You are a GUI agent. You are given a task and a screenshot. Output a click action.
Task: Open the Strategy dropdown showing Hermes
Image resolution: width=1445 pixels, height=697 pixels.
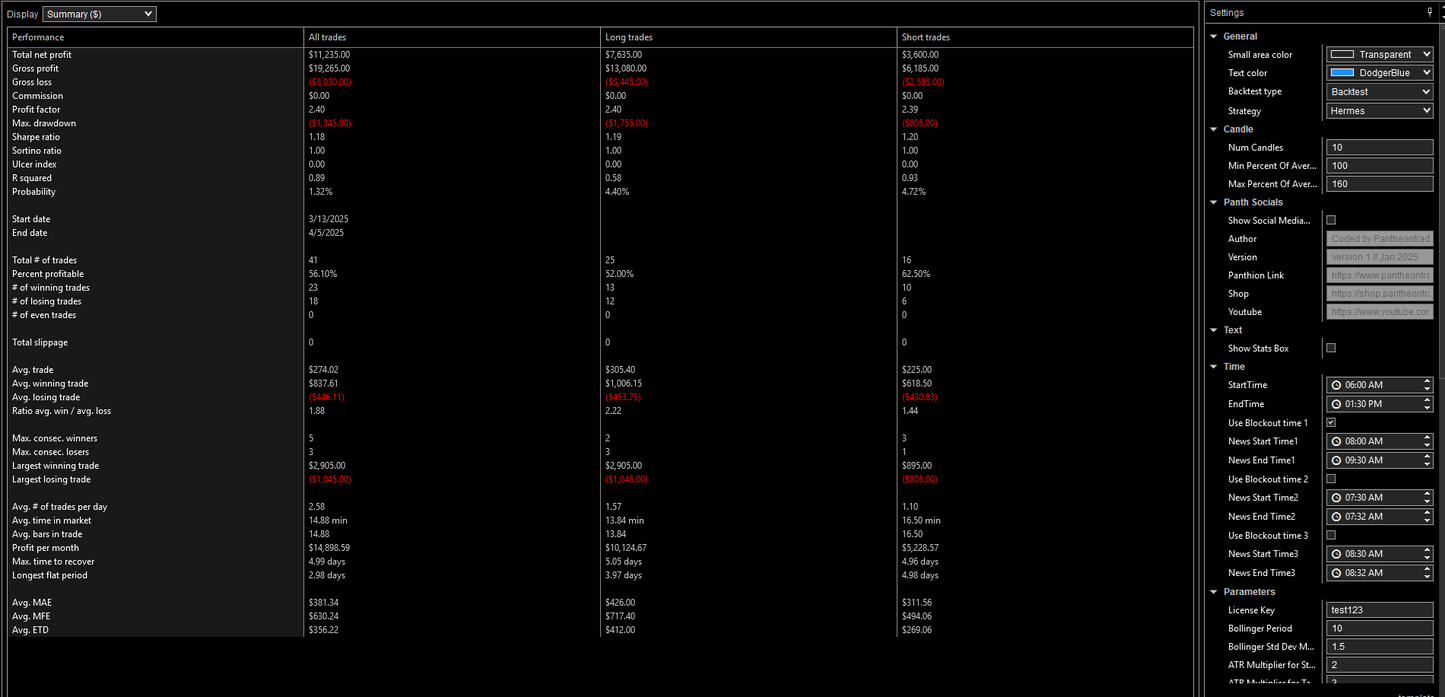(1379, 111)
